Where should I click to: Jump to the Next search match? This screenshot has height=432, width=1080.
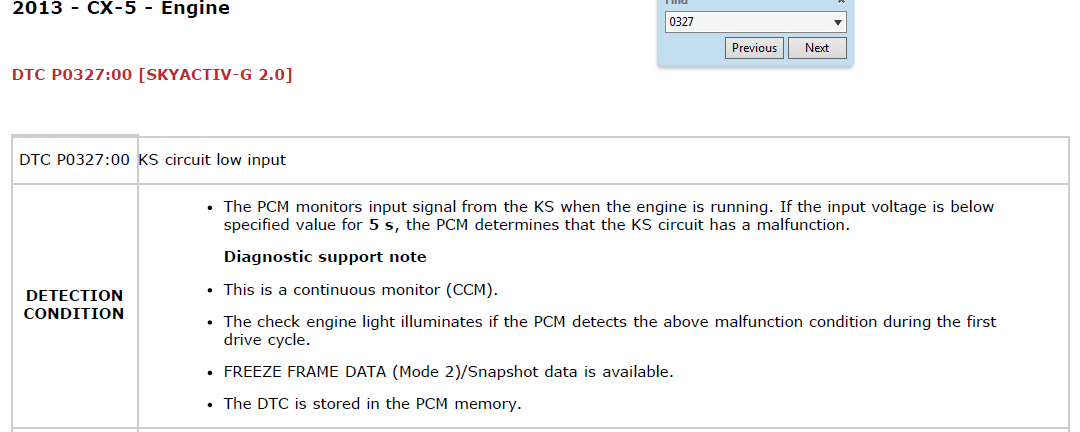[817, 48]
